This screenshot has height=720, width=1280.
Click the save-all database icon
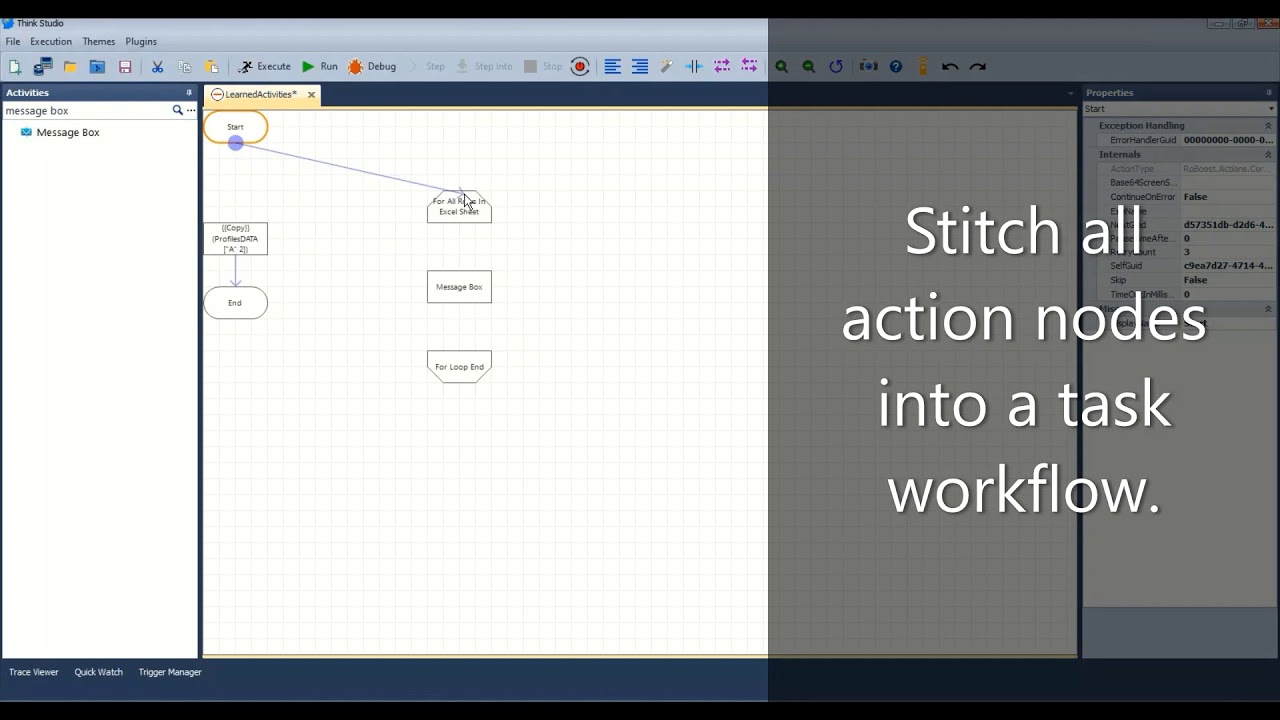(x=43, y=67)
